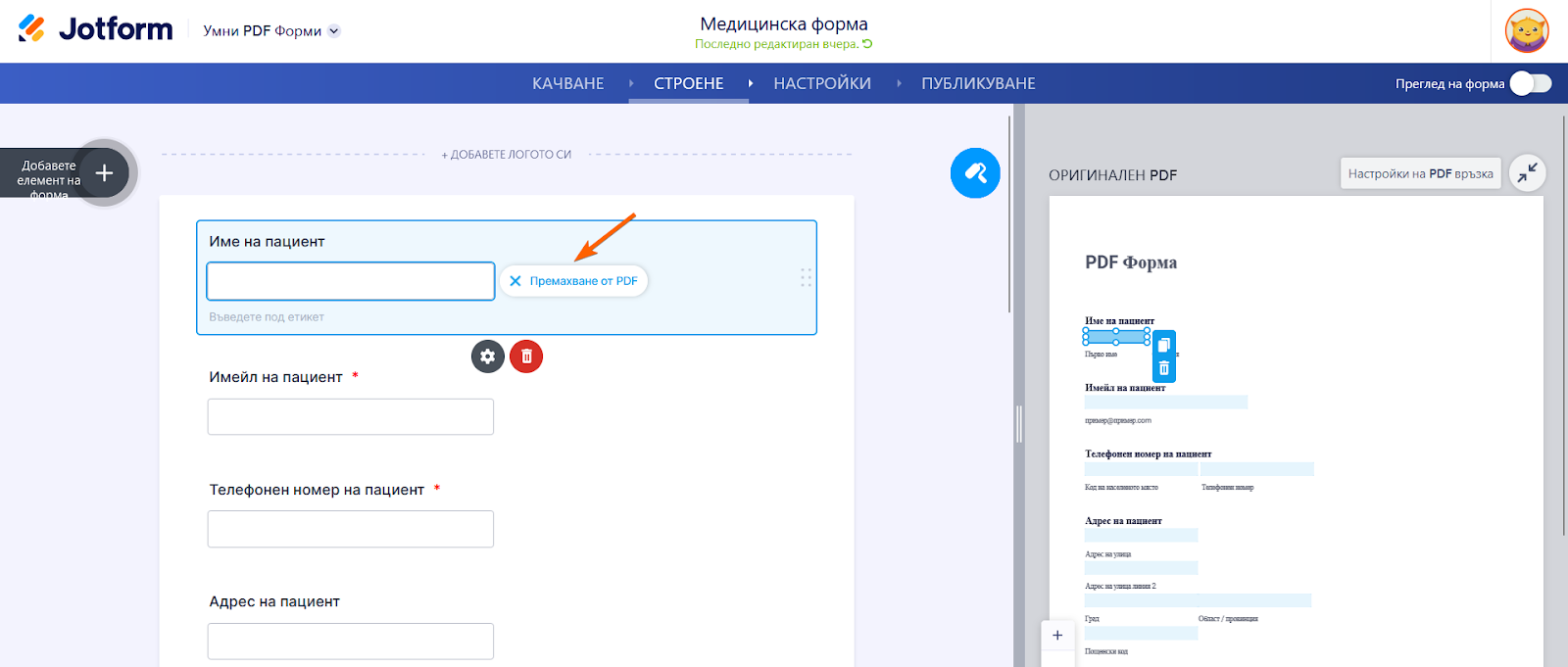Screen dimensions: 1568x667
Task: Click the PDF panel vertical scrollbar
Action: (1564, 326)
